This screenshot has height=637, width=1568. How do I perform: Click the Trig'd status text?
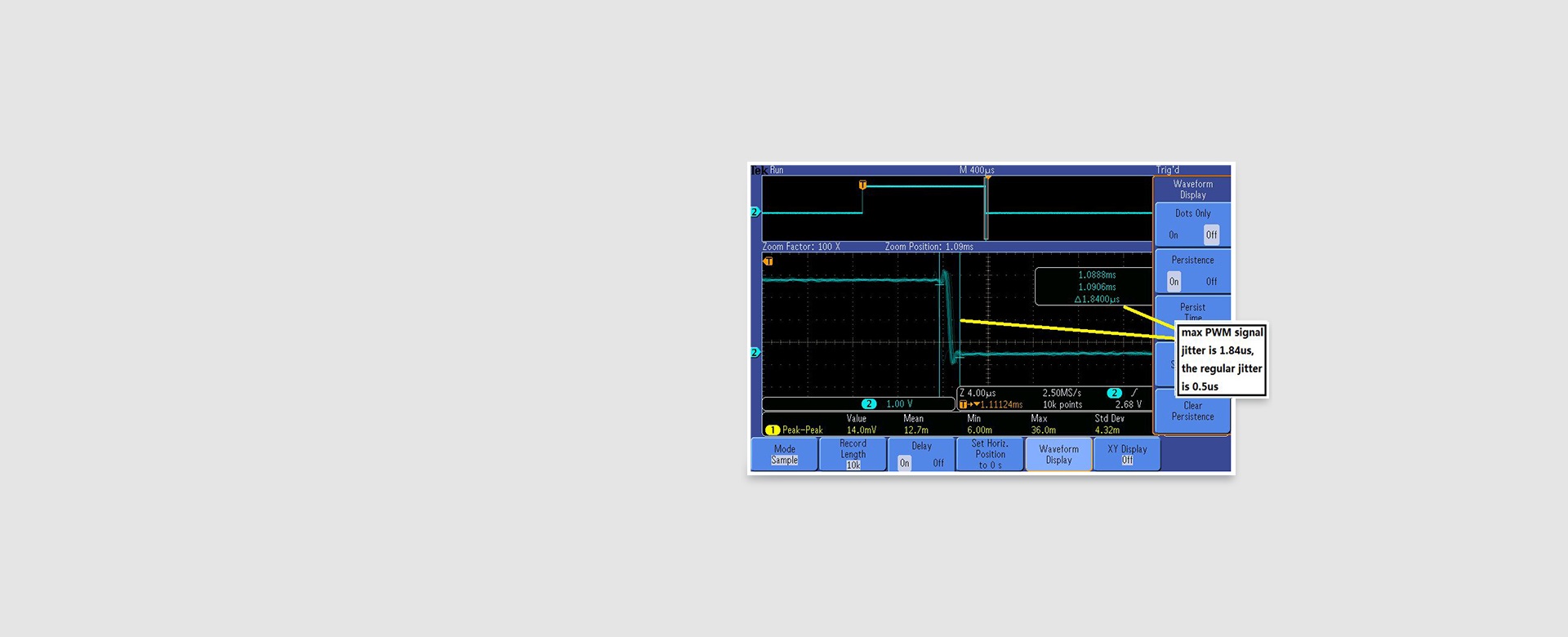click(x=1168, y=170)
